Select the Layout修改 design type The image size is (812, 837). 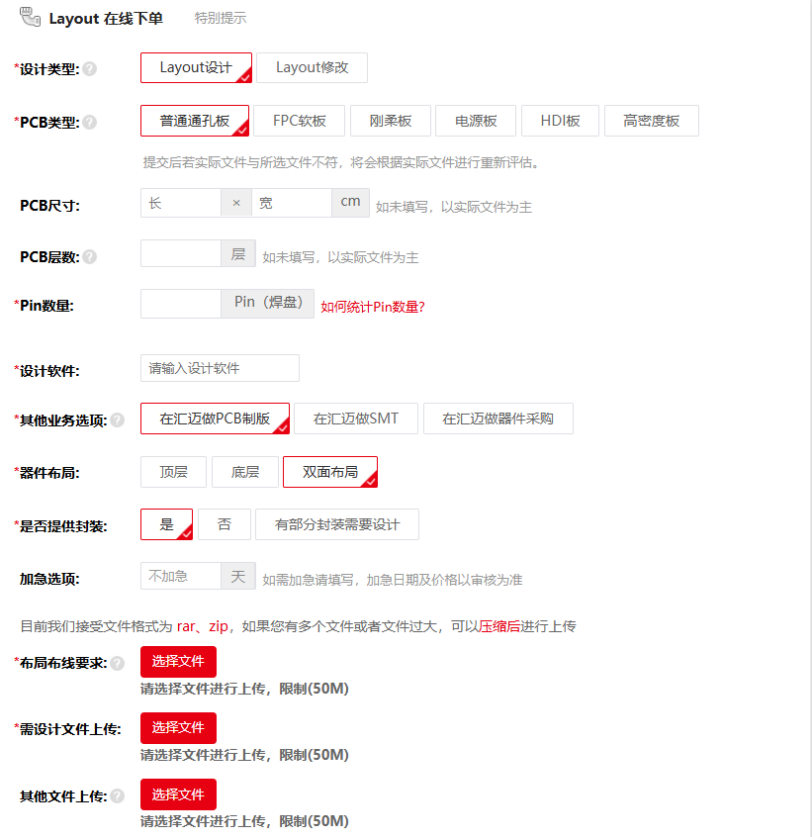coord(312,68)
